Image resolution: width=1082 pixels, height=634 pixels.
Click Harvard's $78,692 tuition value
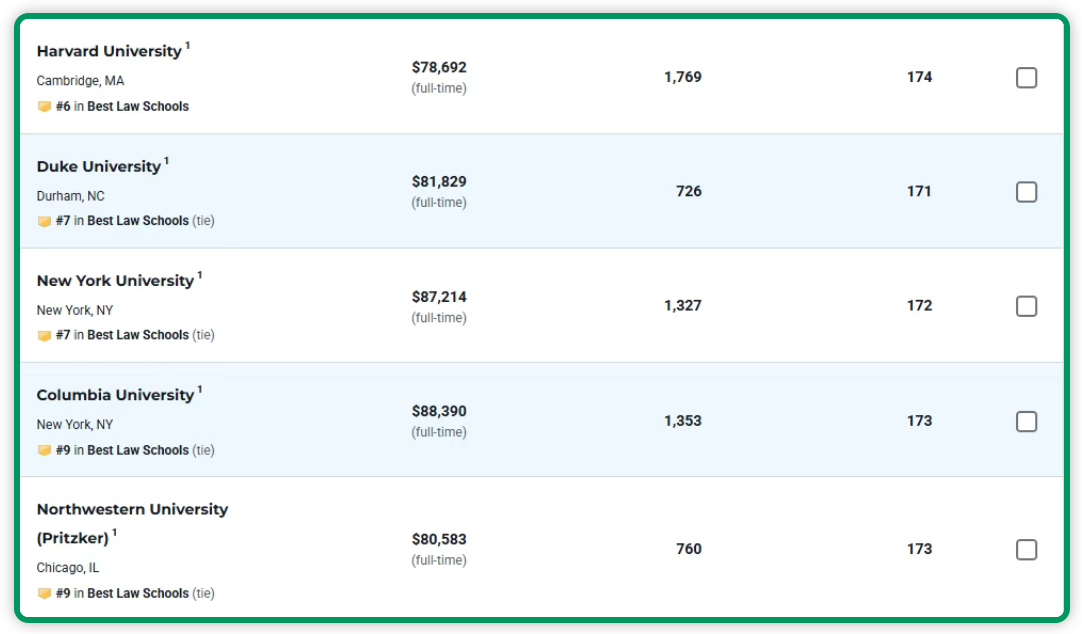[439, 68]
